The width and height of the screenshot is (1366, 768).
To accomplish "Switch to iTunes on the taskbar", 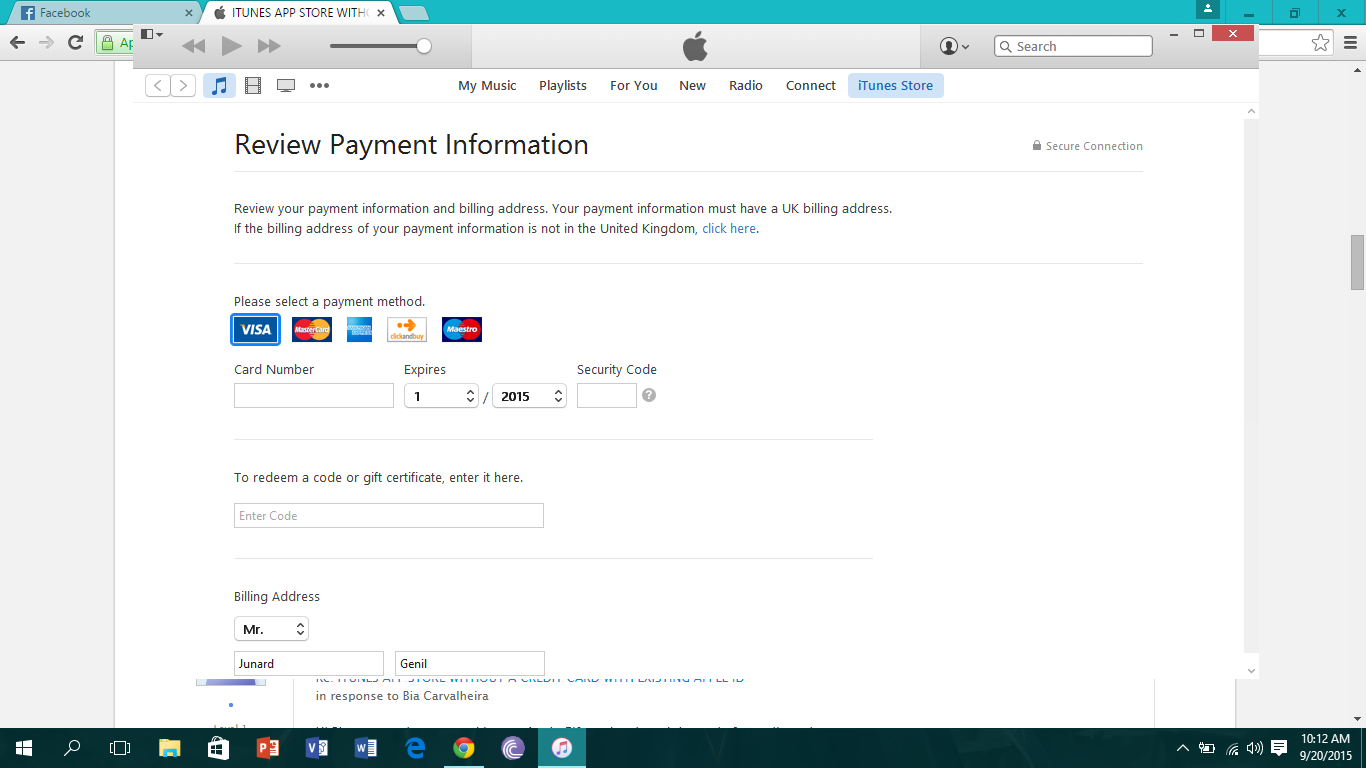I will coord(562,748).
